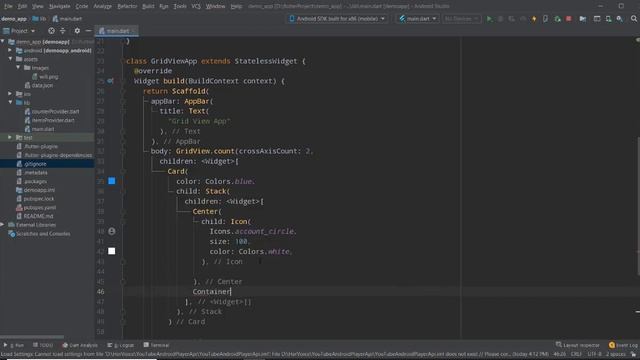Image resolution: width=640 pixels, height=360 pixels.
Task: Run the app with the green play button
Action: [489, 19]
